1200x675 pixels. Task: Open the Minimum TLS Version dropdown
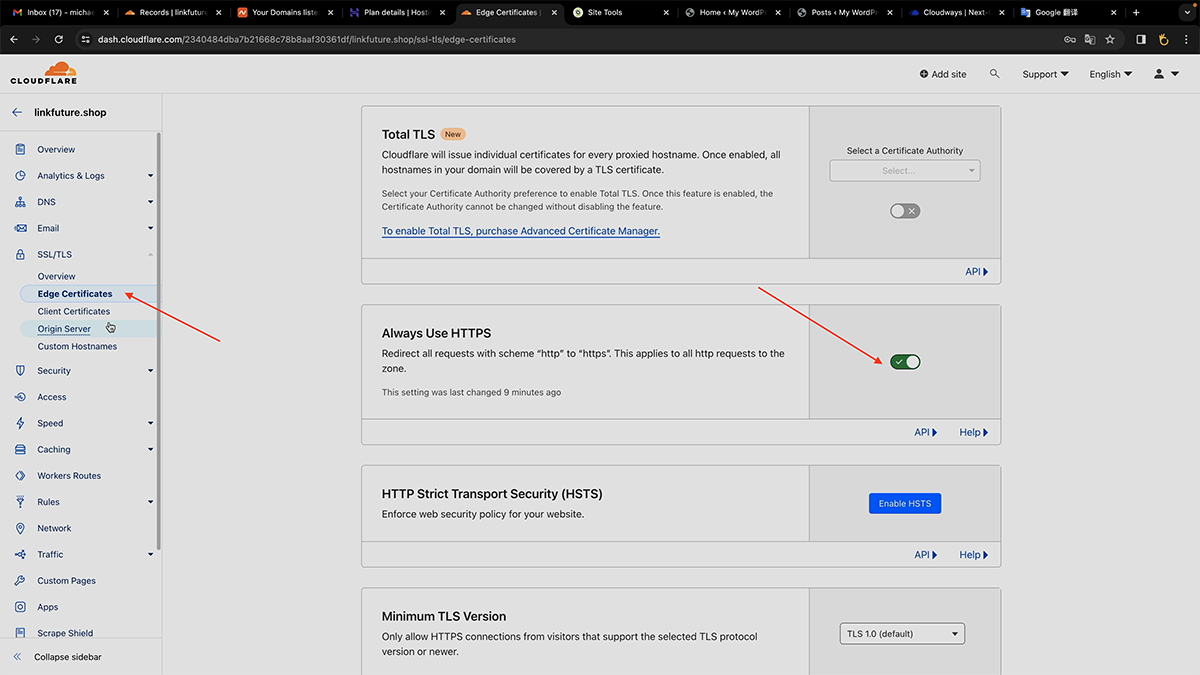903,633
